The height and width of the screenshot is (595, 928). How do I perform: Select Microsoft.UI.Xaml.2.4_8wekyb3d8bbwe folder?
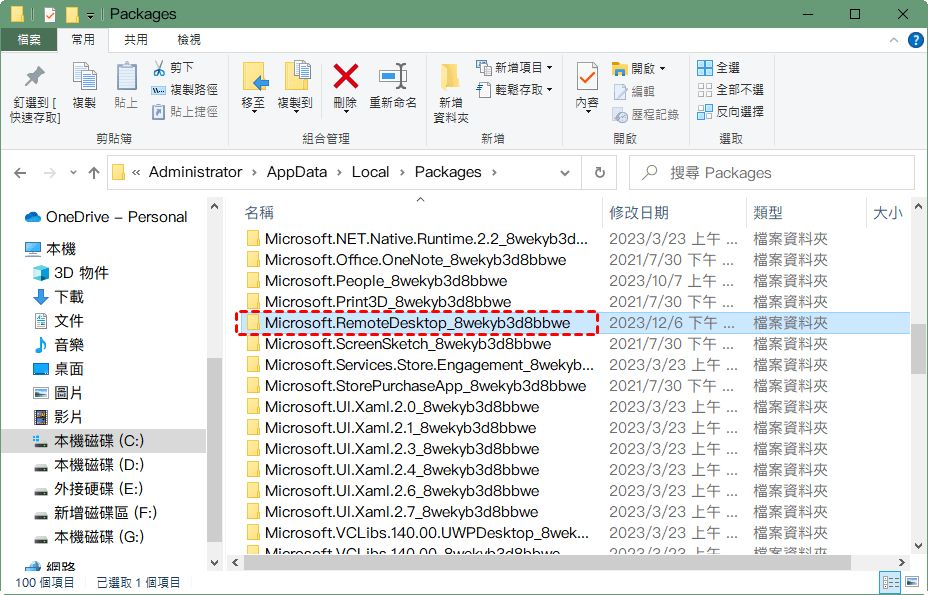(402, 470)
